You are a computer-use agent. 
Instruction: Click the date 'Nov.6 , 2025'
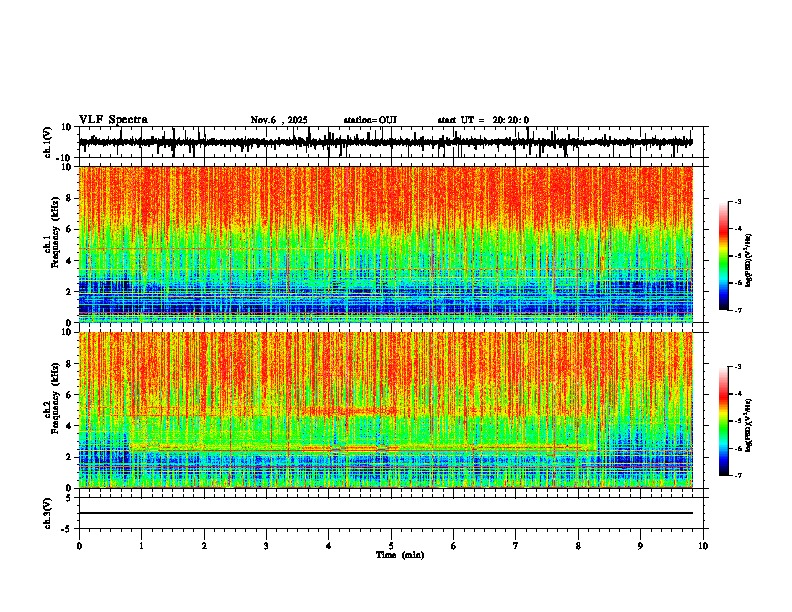pyautogui.click(x=279, y=120)
